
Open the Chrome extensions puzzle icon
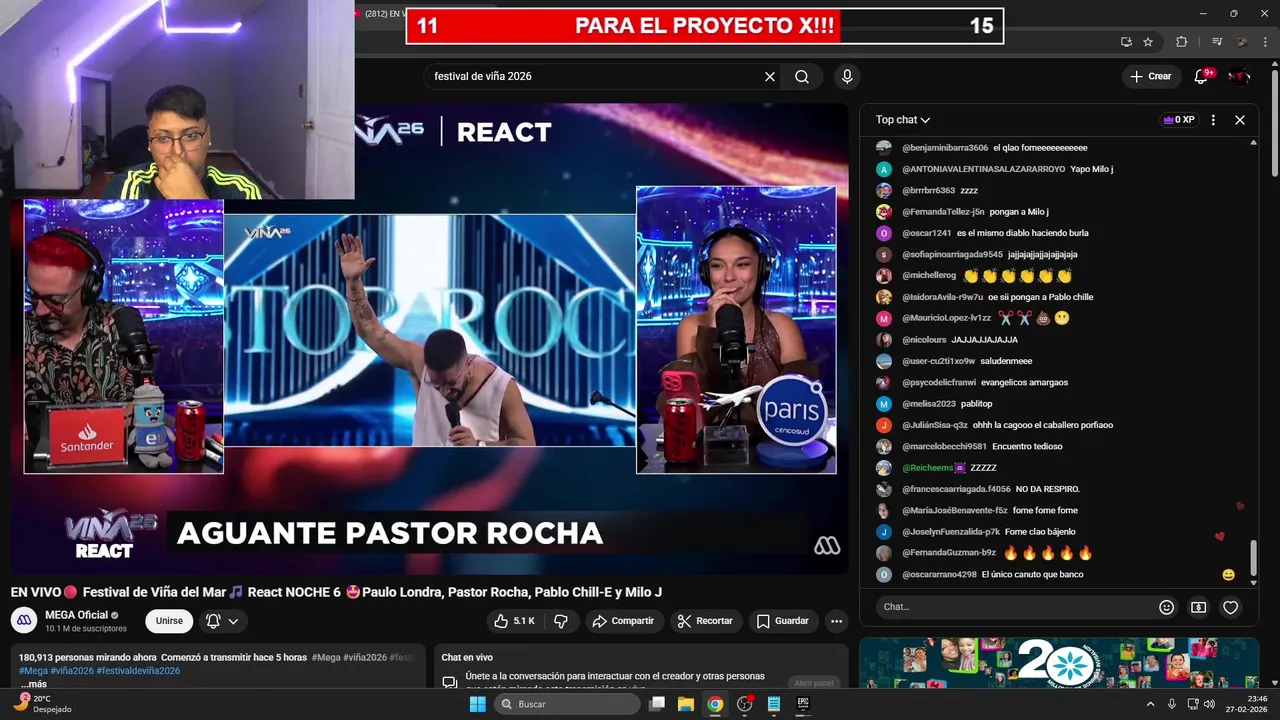[x=1182, y=42]
